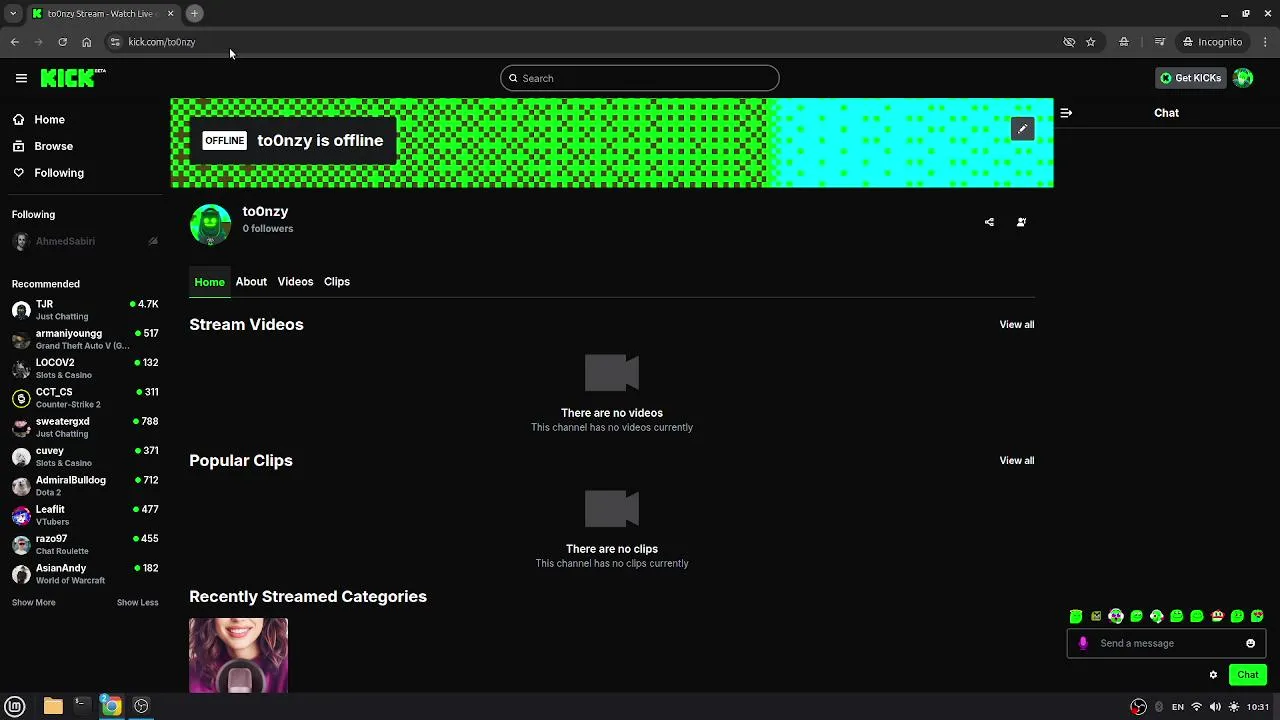Open recommended channel sweatergxd
Screen dimensions: 1280x720
[85, 427]
